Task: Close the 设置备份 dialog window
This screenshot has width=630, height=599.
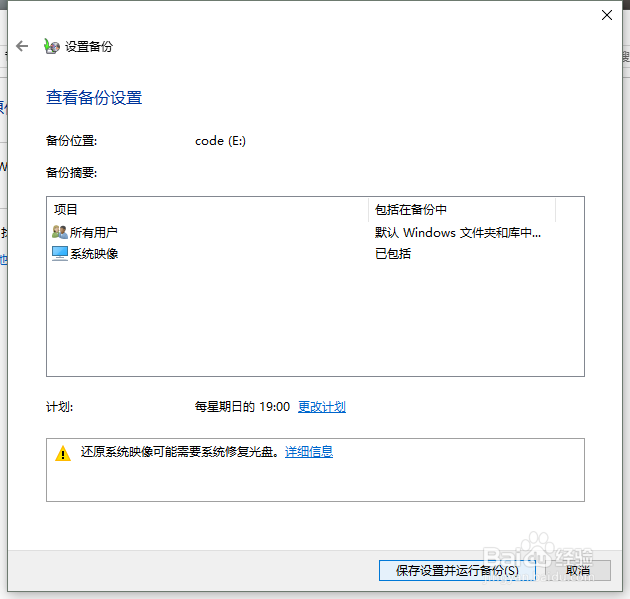Action: coord(607,15)
